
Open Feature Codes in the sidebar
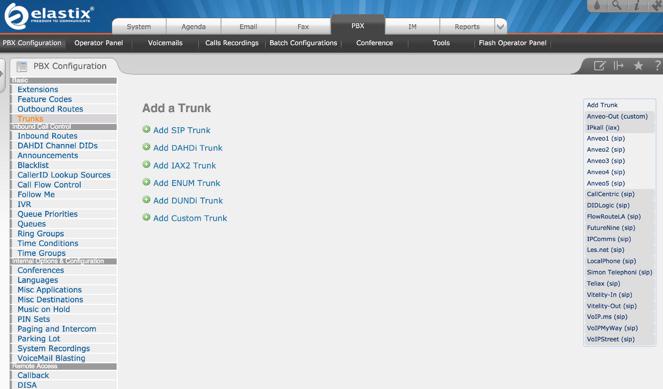pos(44,99)
